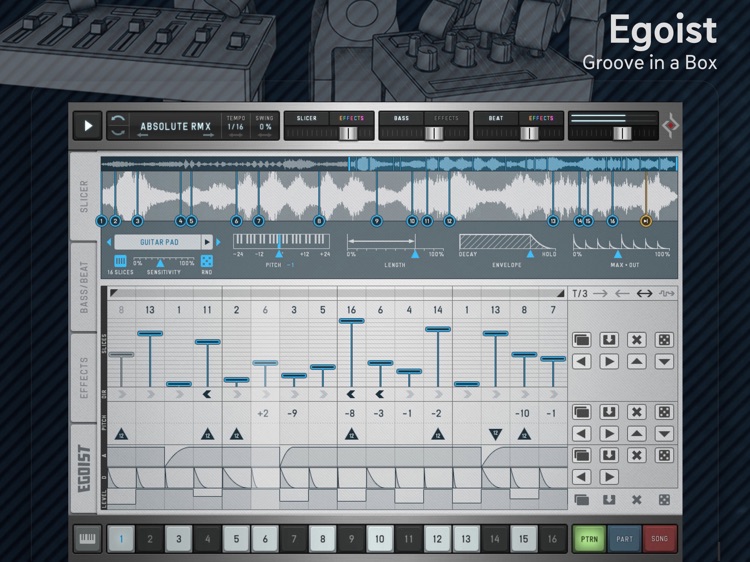
Task: Start playback with the play button
Action: 88,126
